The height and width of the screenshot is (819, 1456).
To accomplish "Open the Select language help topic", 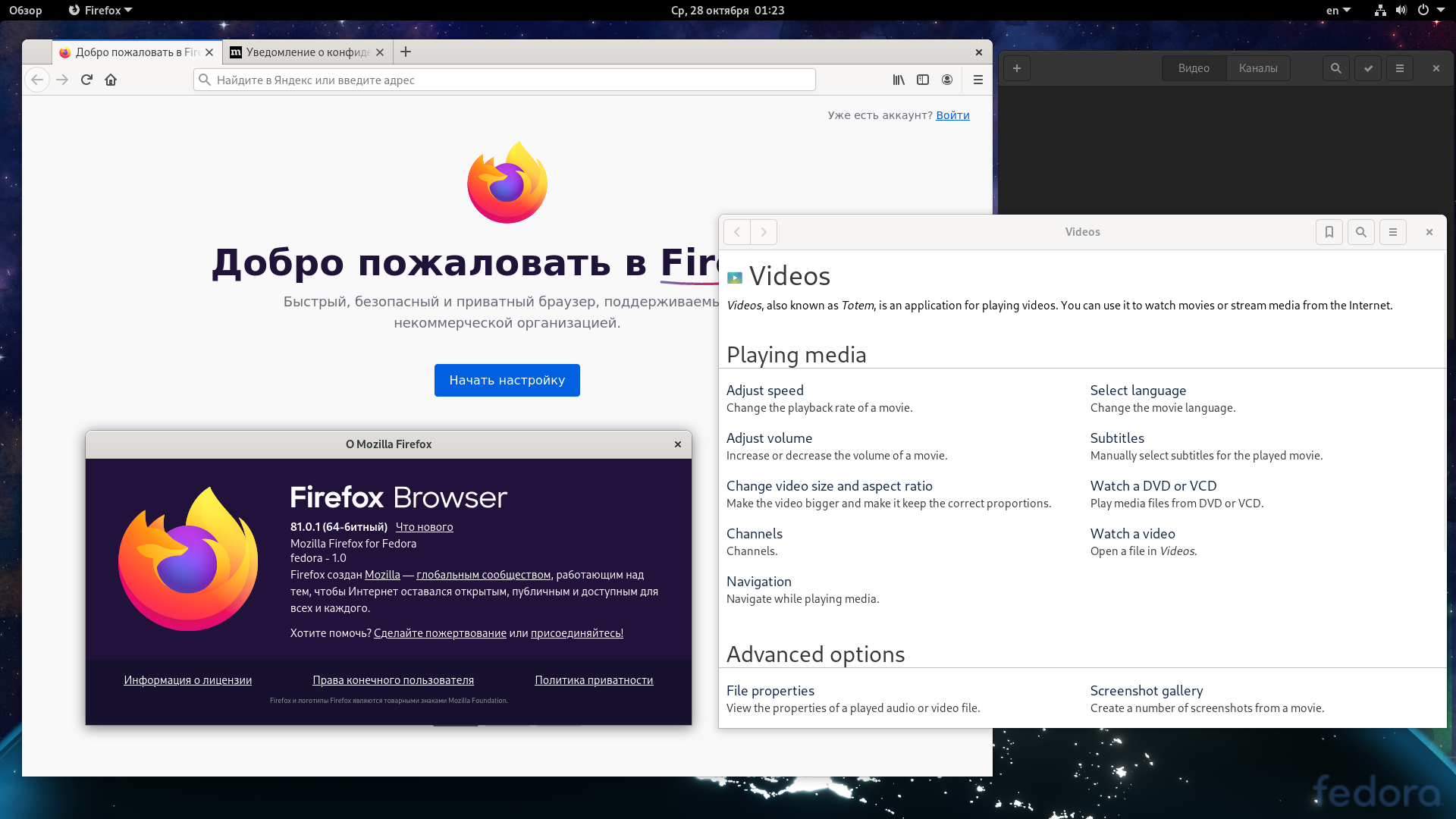I will [x=1138, y=391].
